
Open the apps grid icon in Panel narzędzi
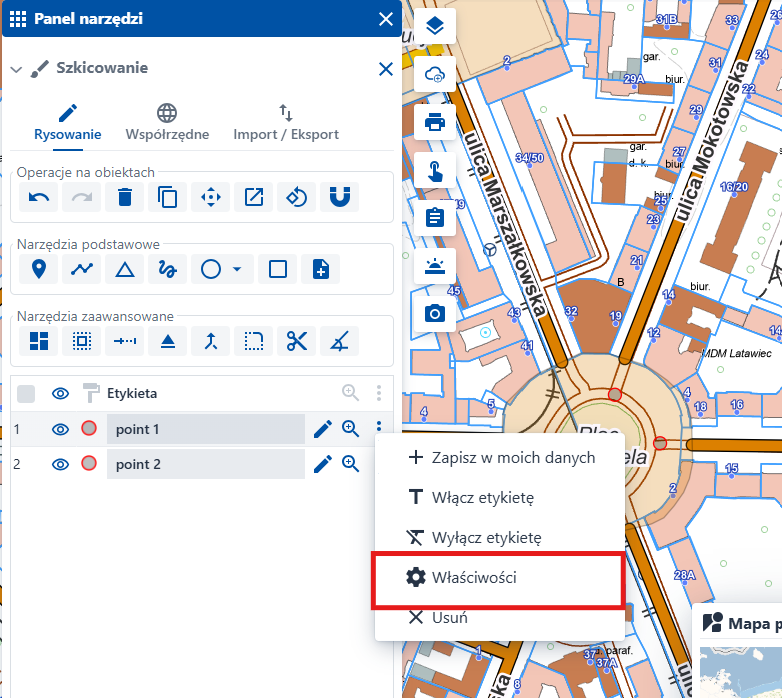[18, 19]
